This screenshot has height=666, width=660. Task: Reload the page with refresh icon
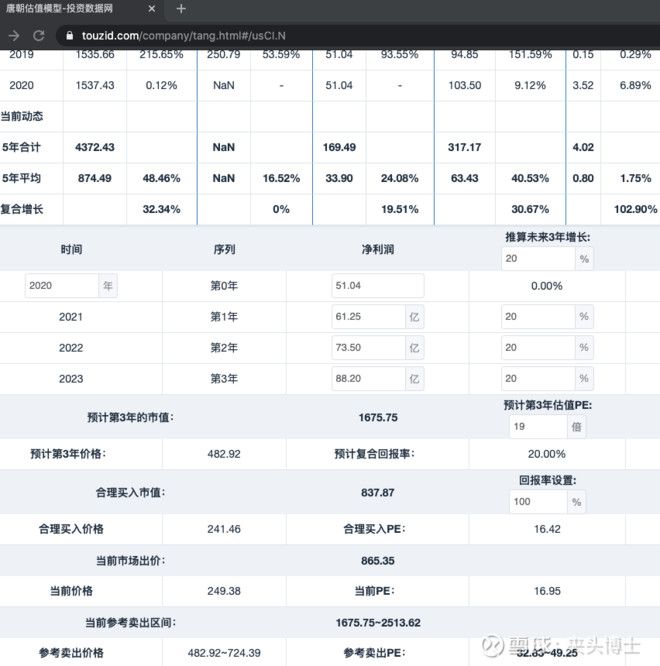[x=39, y=36]
